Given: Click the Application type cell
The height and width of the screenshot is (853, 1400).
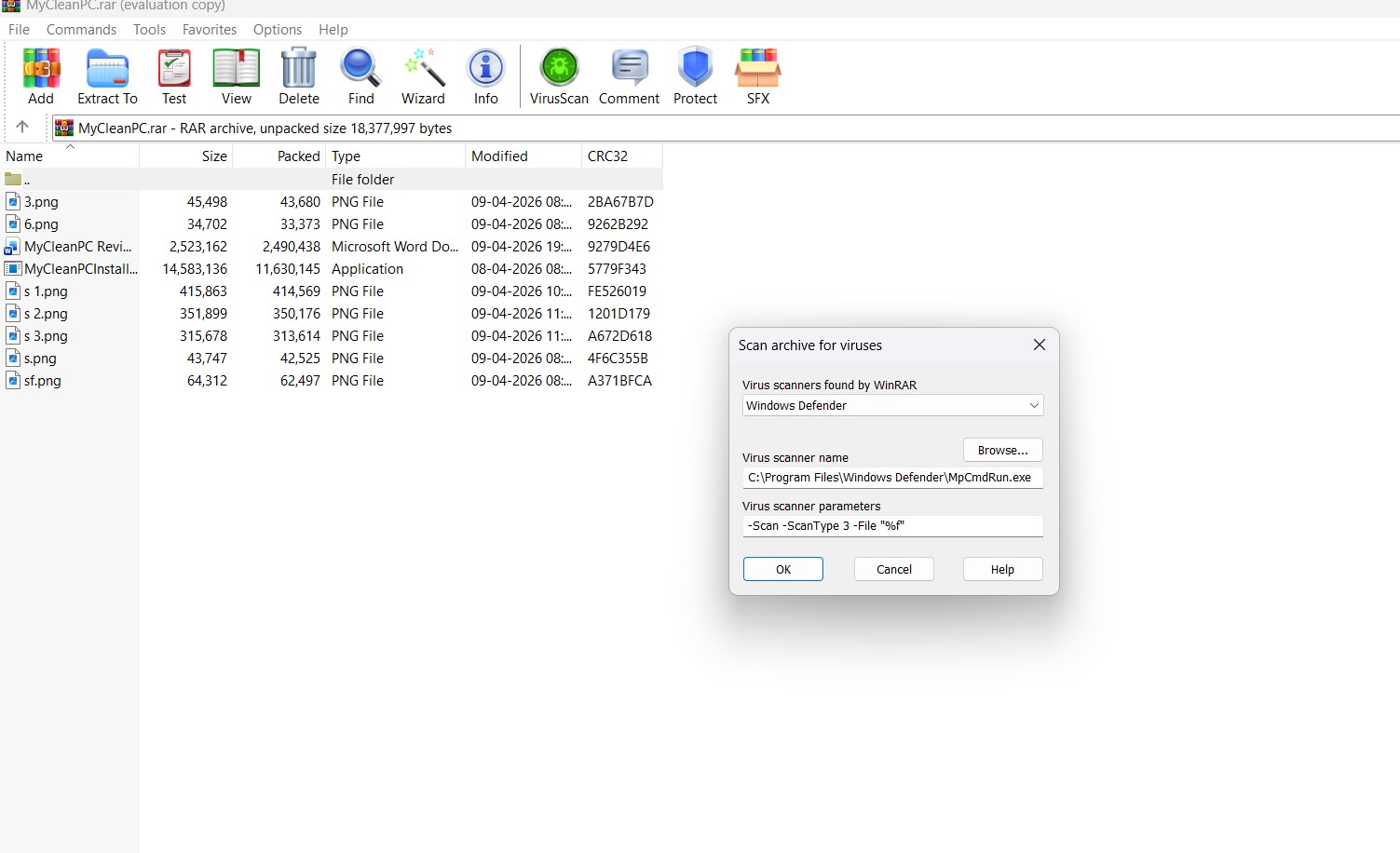Looking at the screenshot, I should coord(367,268).
